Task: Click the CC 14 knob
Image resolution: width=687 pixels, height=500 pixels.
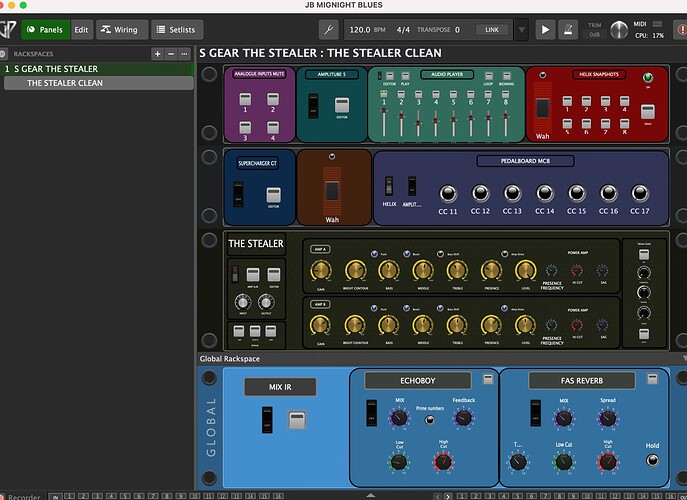Action: (545, 193)
